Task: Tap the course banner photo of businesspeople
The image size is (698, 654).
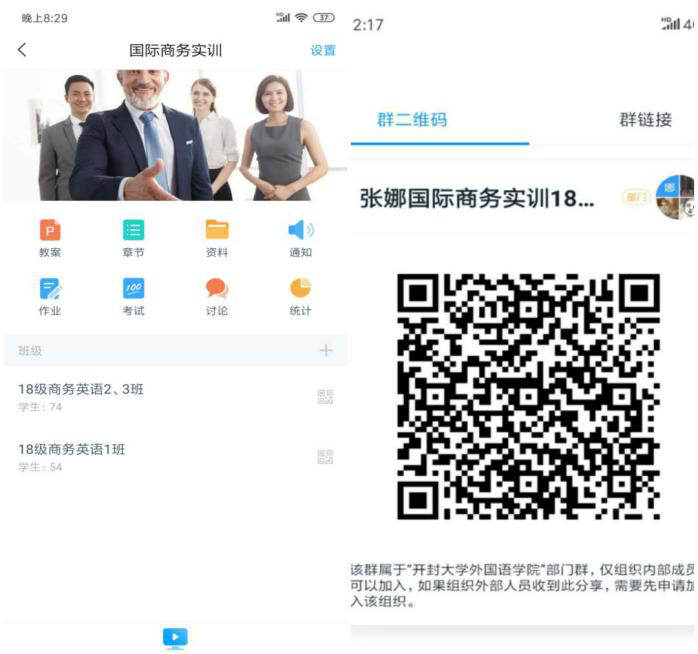Action: point(175,135)
